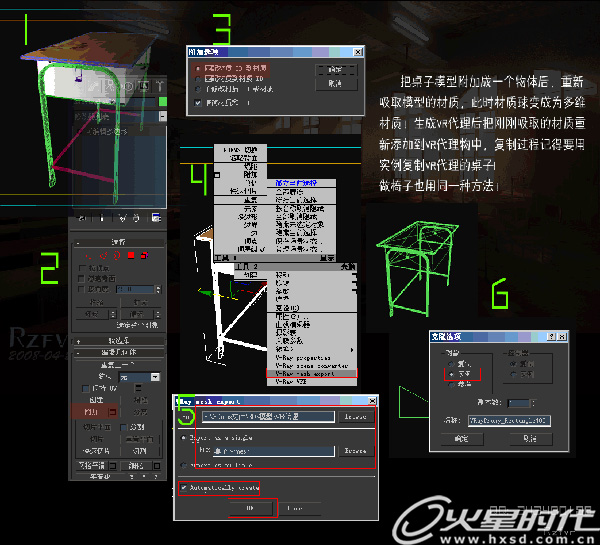Click 确定 button in 附加选项 dialog

pos(336,70)
